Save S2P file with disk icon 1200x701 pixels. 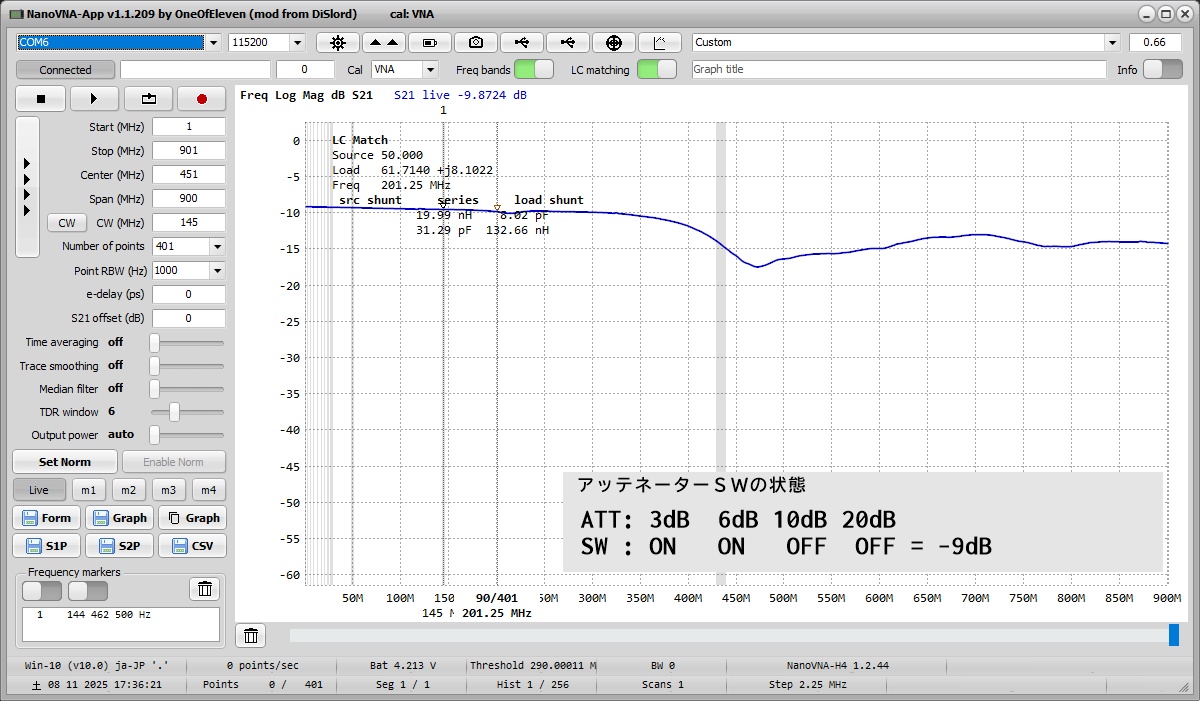(119, 546)
